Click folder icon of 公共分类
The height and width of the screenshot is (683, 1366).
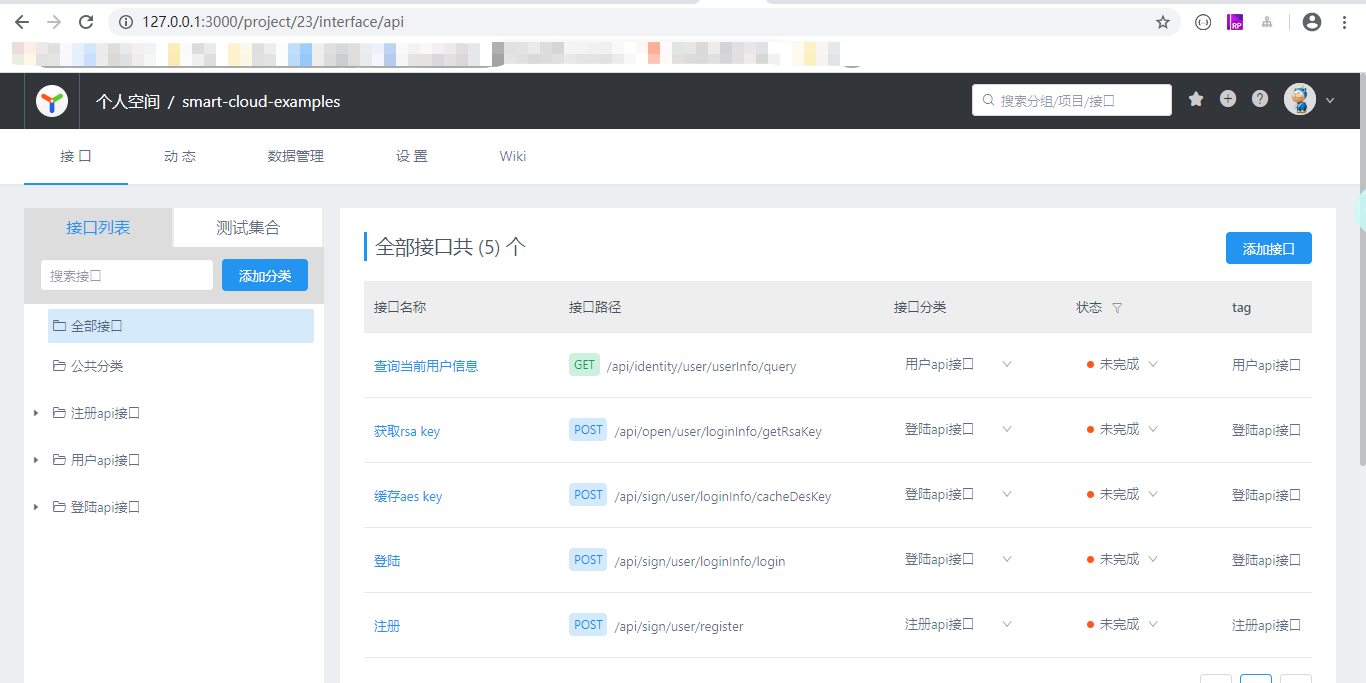click(x=59, y=366)
